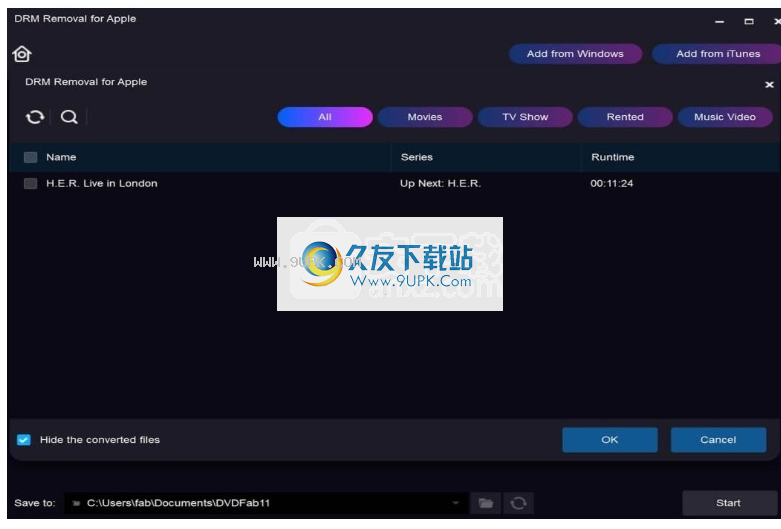Viewport: 781px width, 529px height.
Task: Click the refresh icon beside save path
Action: click(x=519, y=503)
